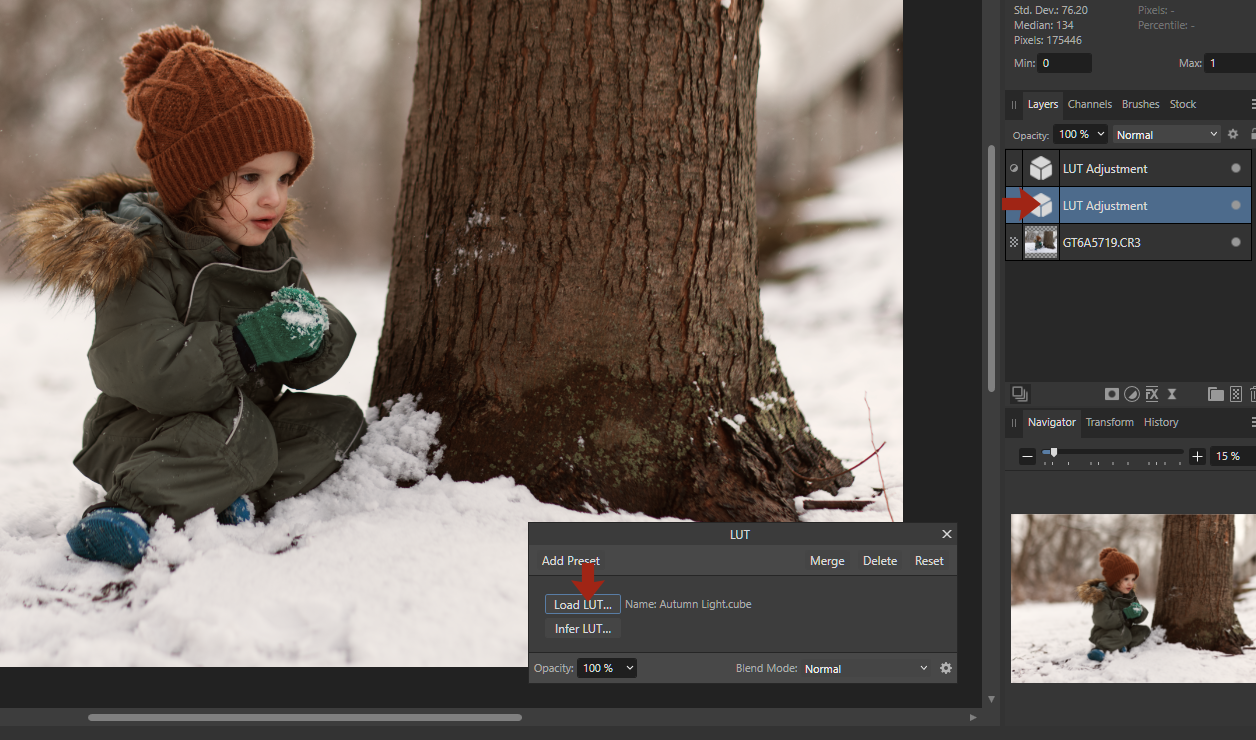Click the Infer LUT... button
The image size is (1256, 740).
tap(582, 629)
